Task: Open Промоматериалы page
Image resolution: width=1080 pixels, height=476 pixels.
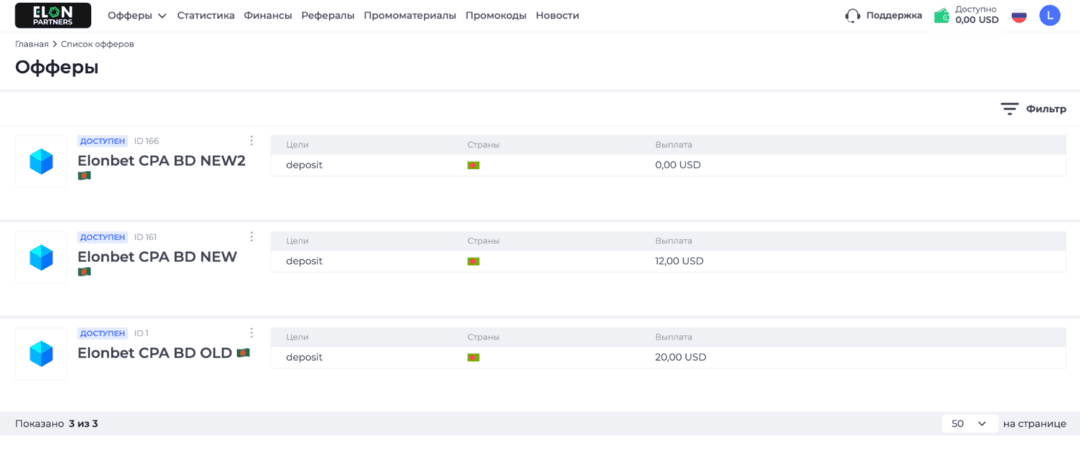Action: pyautogui.click(x=410, y=15)
